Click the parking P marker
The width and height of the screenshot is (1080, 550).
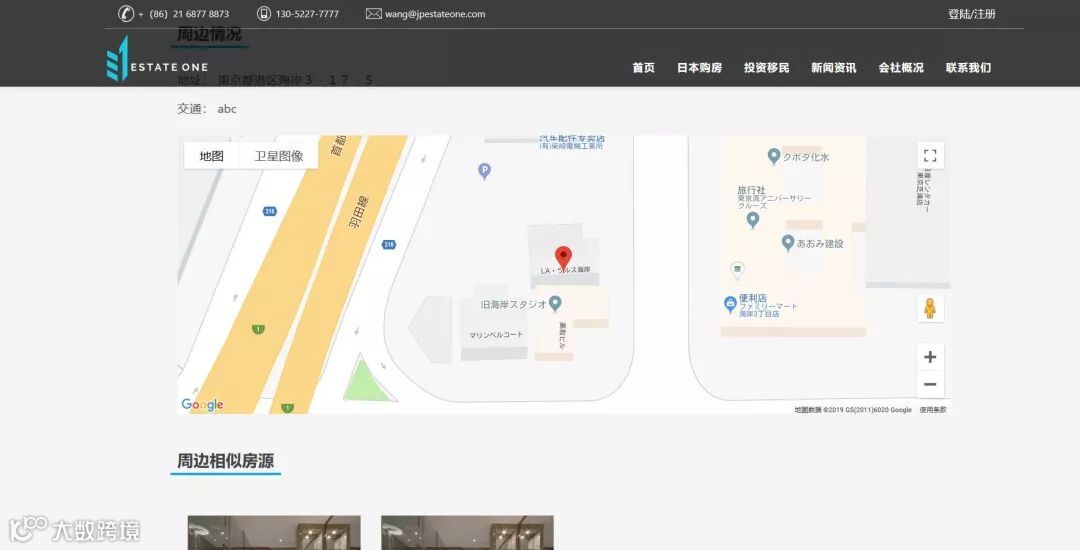484,171
